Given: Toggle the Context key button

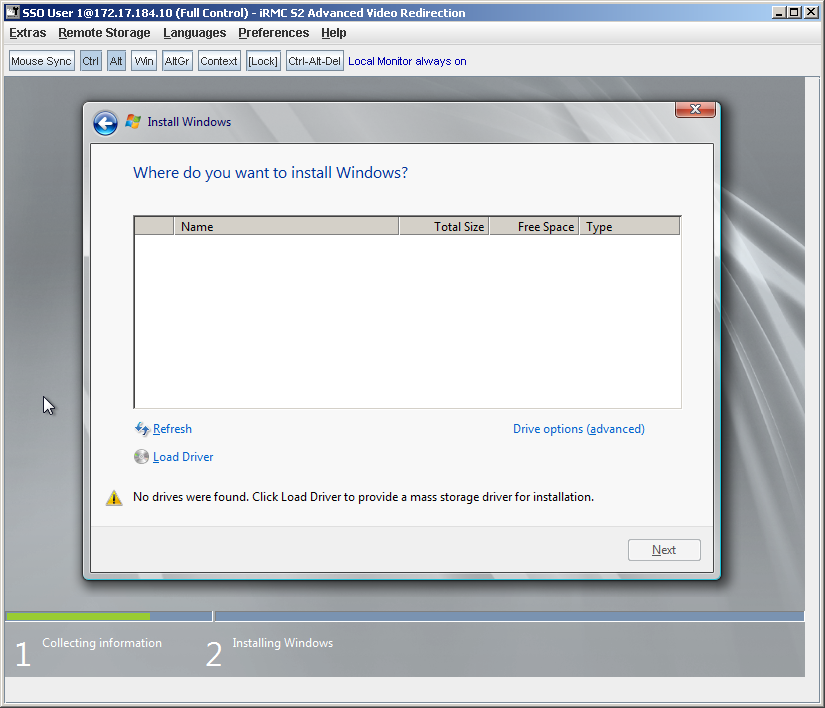Looking at the screenshot, I should 219,61.
